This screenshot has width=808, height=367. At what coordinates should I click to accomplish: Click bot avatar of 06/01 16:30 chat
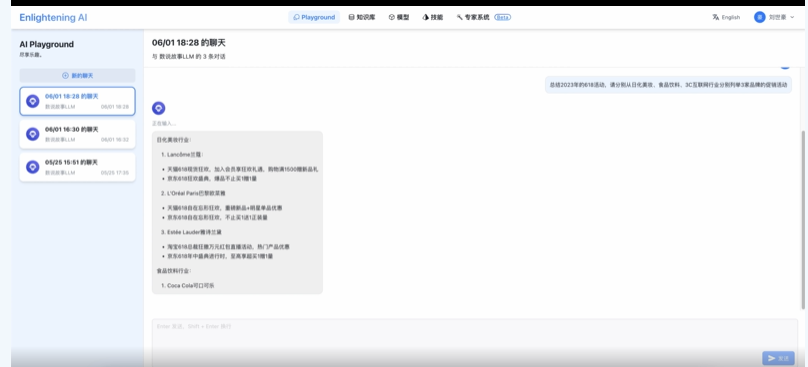(x=32, y=134)
